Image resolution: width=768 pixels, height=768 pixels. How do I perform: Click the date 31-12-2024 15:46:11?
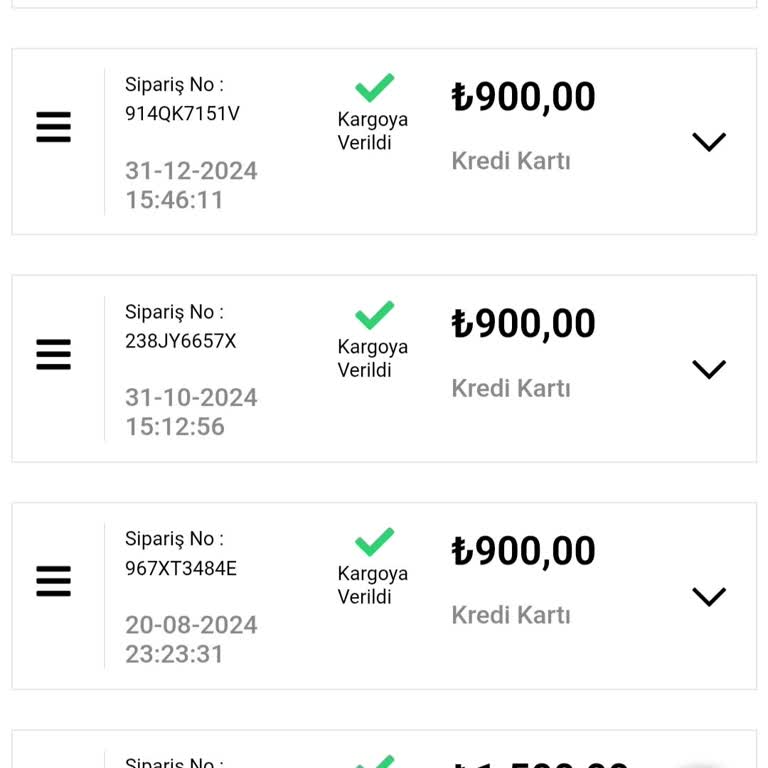[191, 185]
